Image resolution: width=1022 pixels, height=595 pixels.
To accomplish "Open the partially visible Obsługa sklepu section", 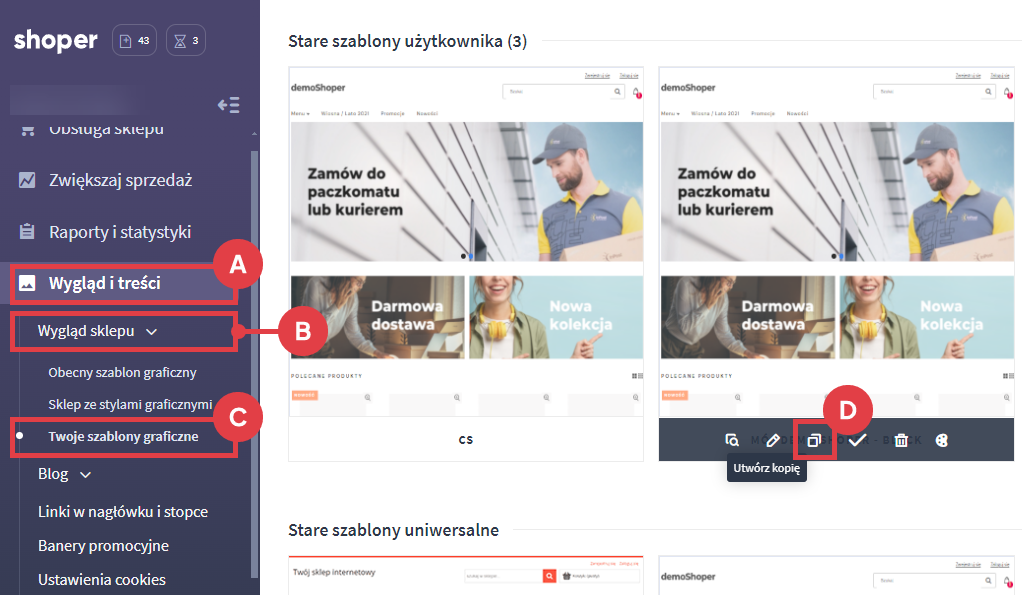I will click(106, 130).
